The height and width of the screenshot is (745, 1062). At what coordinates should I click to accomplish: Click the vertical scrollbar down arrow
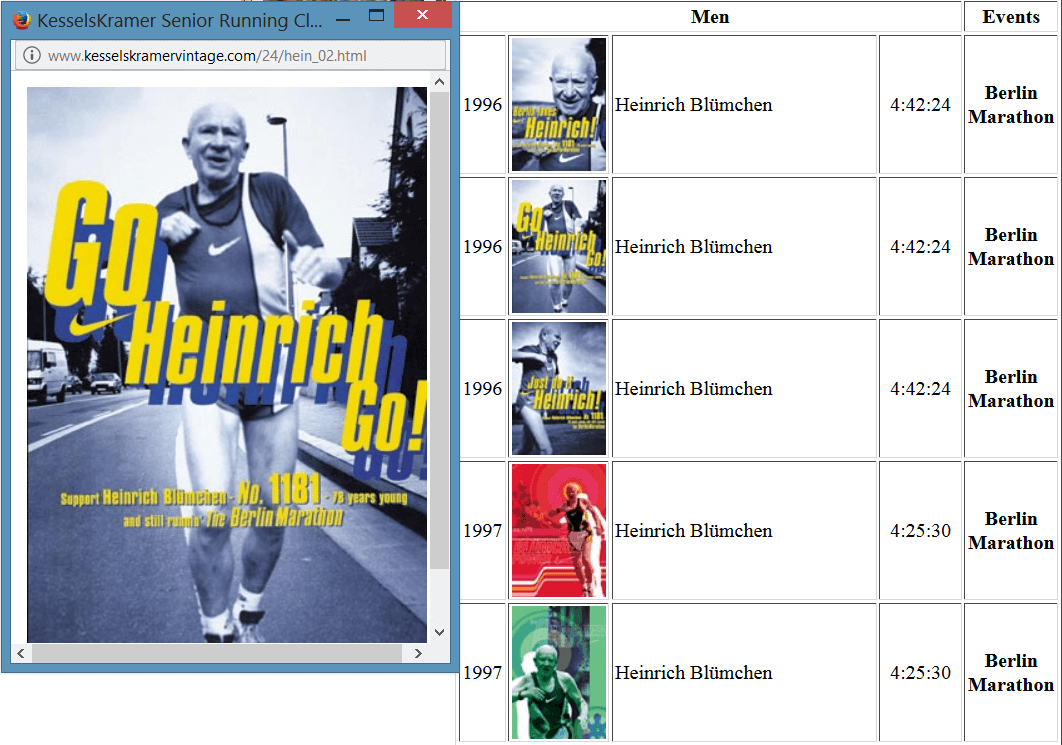click(439, 632)
